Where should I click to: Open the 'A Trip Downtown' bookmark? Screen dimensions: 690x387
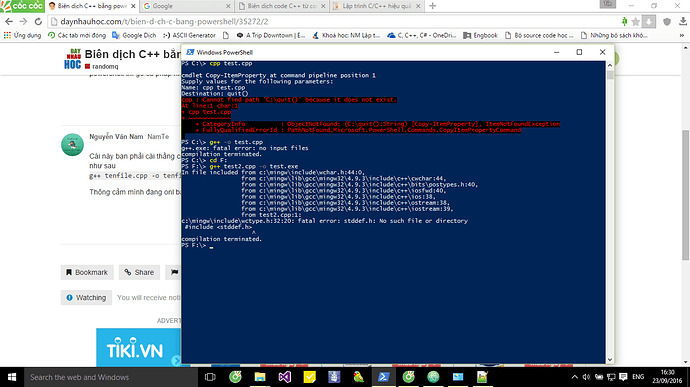click(271, 35)
